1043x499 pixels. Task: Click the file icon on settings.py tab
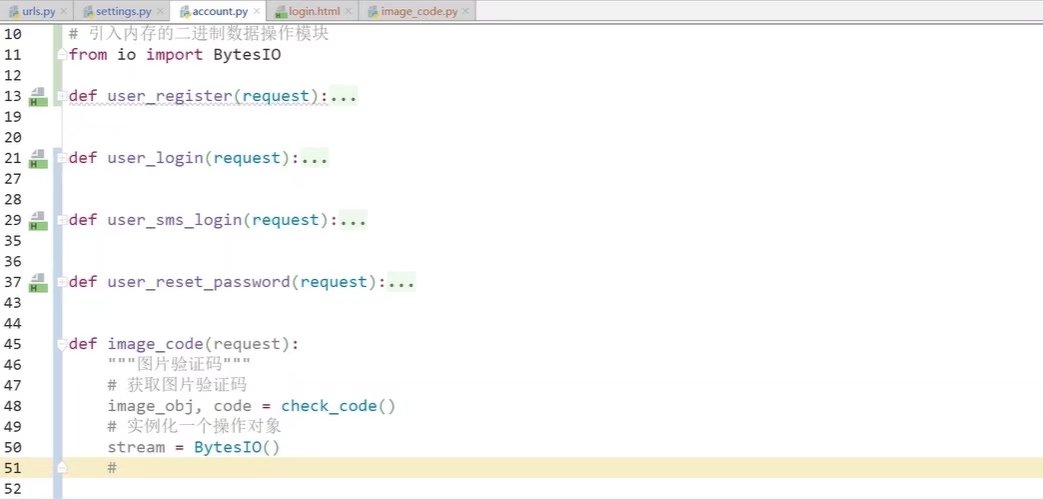[88, 11]
